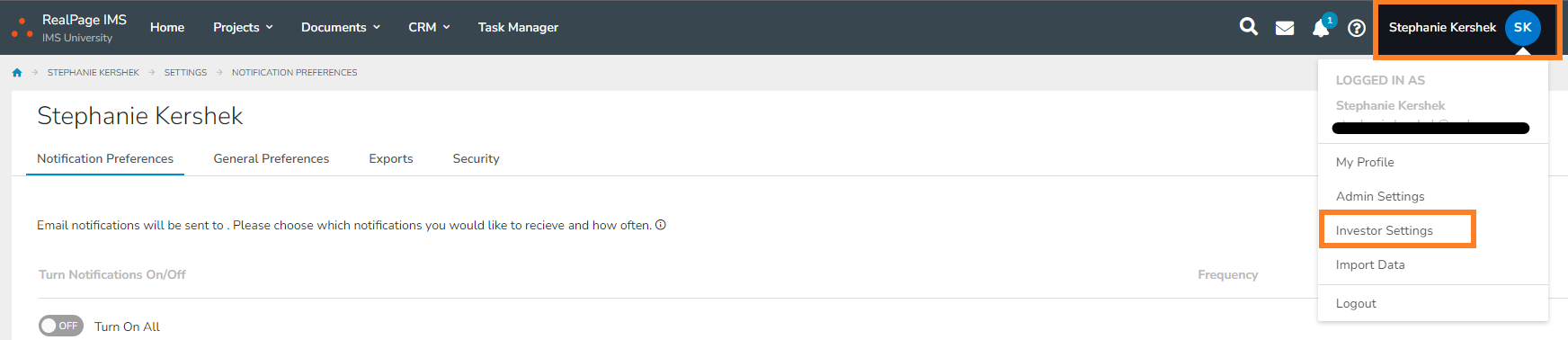Click the RealPage IMS logo
Viewport: 1568px width, 340px height.
[68, 28]
